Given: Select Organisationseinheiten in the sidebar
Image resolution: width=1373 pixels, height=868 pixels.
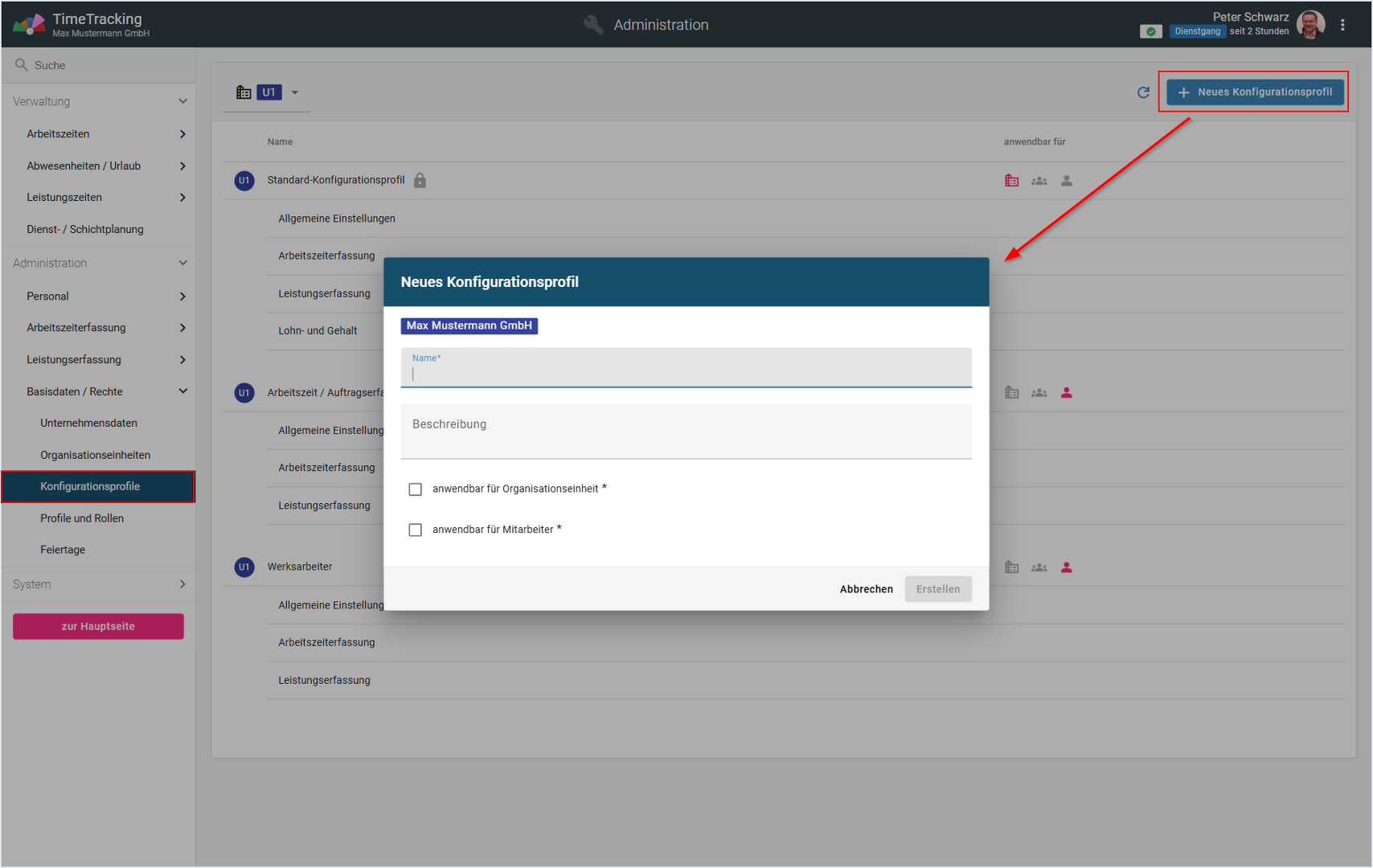Looking at the screenshot, I should (95, 455).
